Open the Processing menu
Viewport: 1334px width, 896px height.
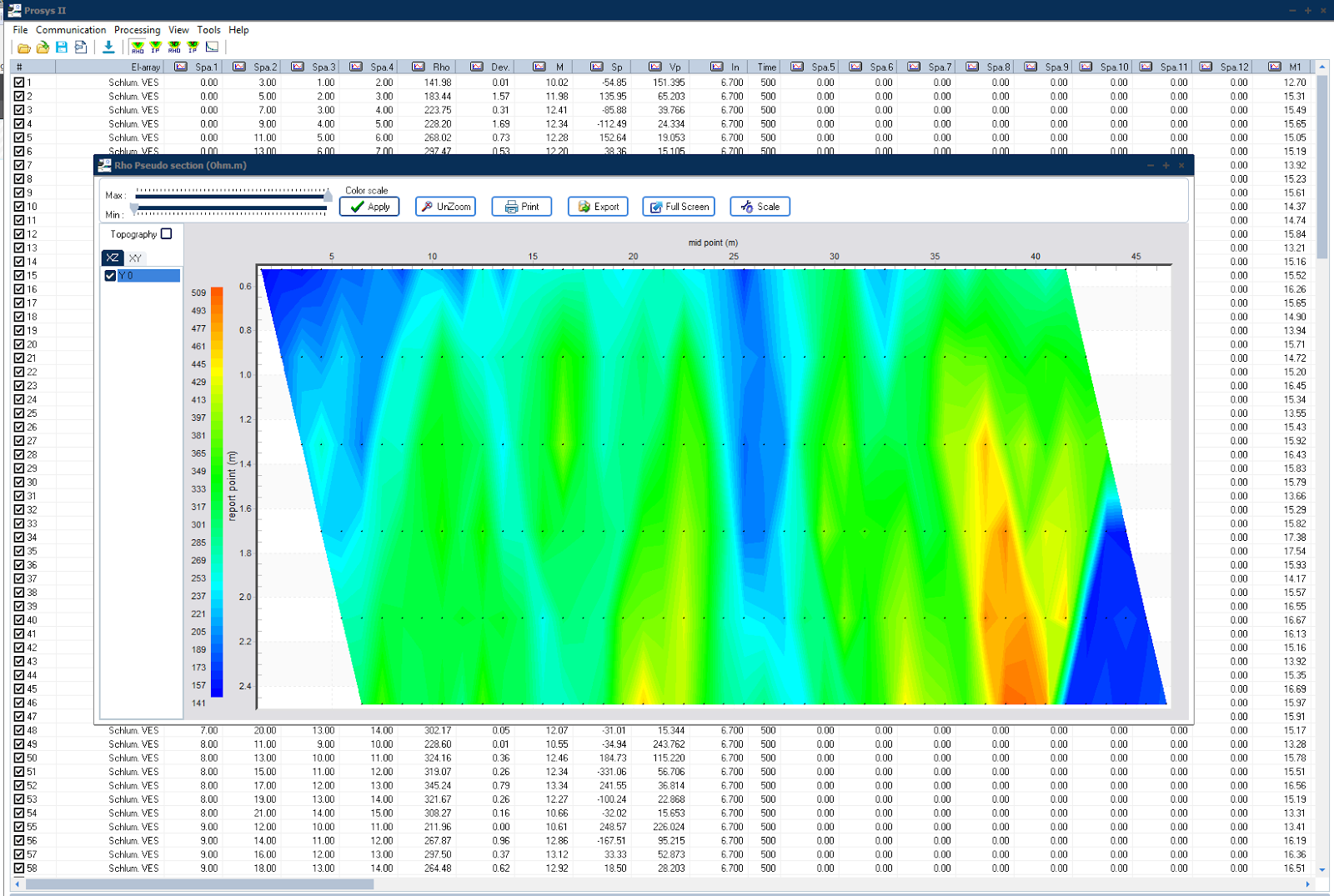pos(138,30)
